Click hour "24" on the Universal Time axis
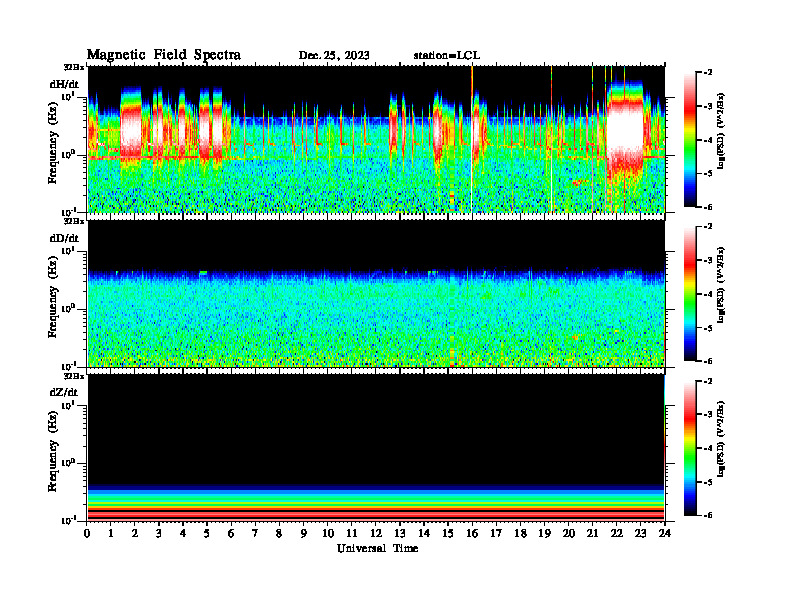792x612 pixels. coord(665,533)
